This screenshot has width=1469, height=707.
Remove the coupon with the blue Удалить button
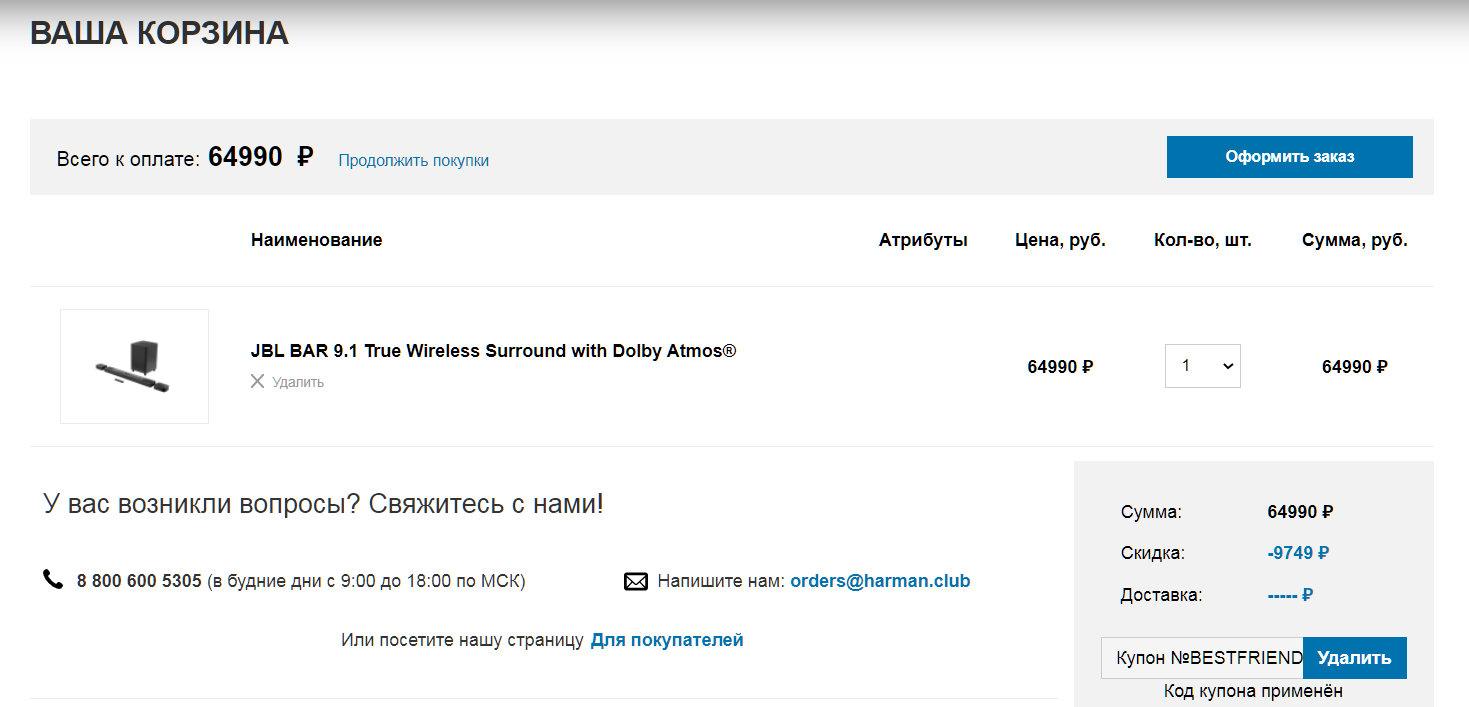[x=1354, y=658]
